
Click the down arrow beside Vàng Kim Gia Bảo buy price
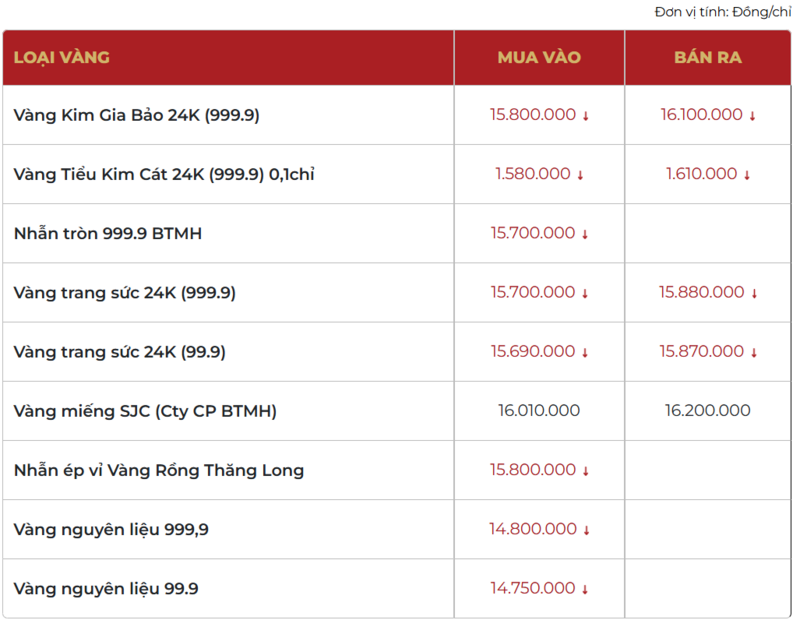pyautogui.click(x=585, y=115)
